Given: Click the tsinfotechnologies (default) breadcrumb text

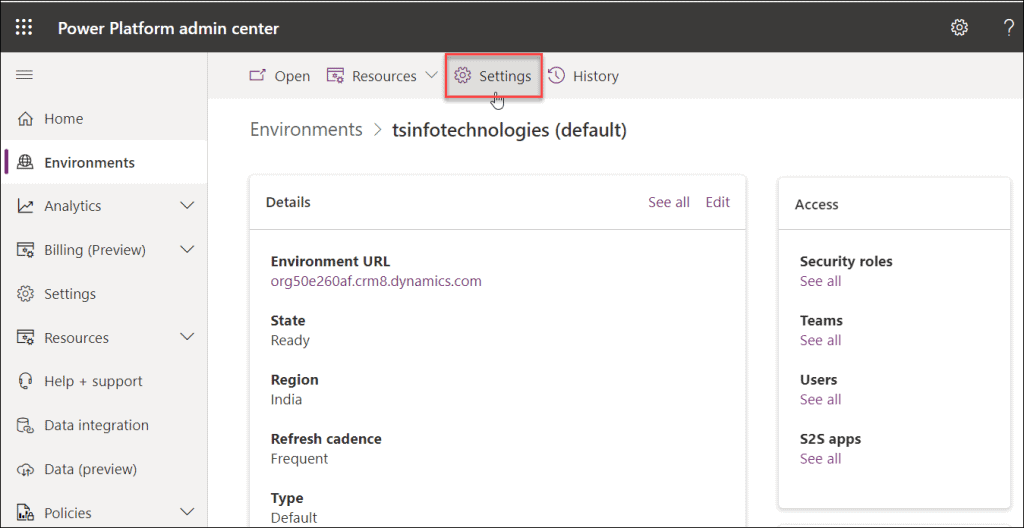Looking at the screenshot, I should coord(509,130).
